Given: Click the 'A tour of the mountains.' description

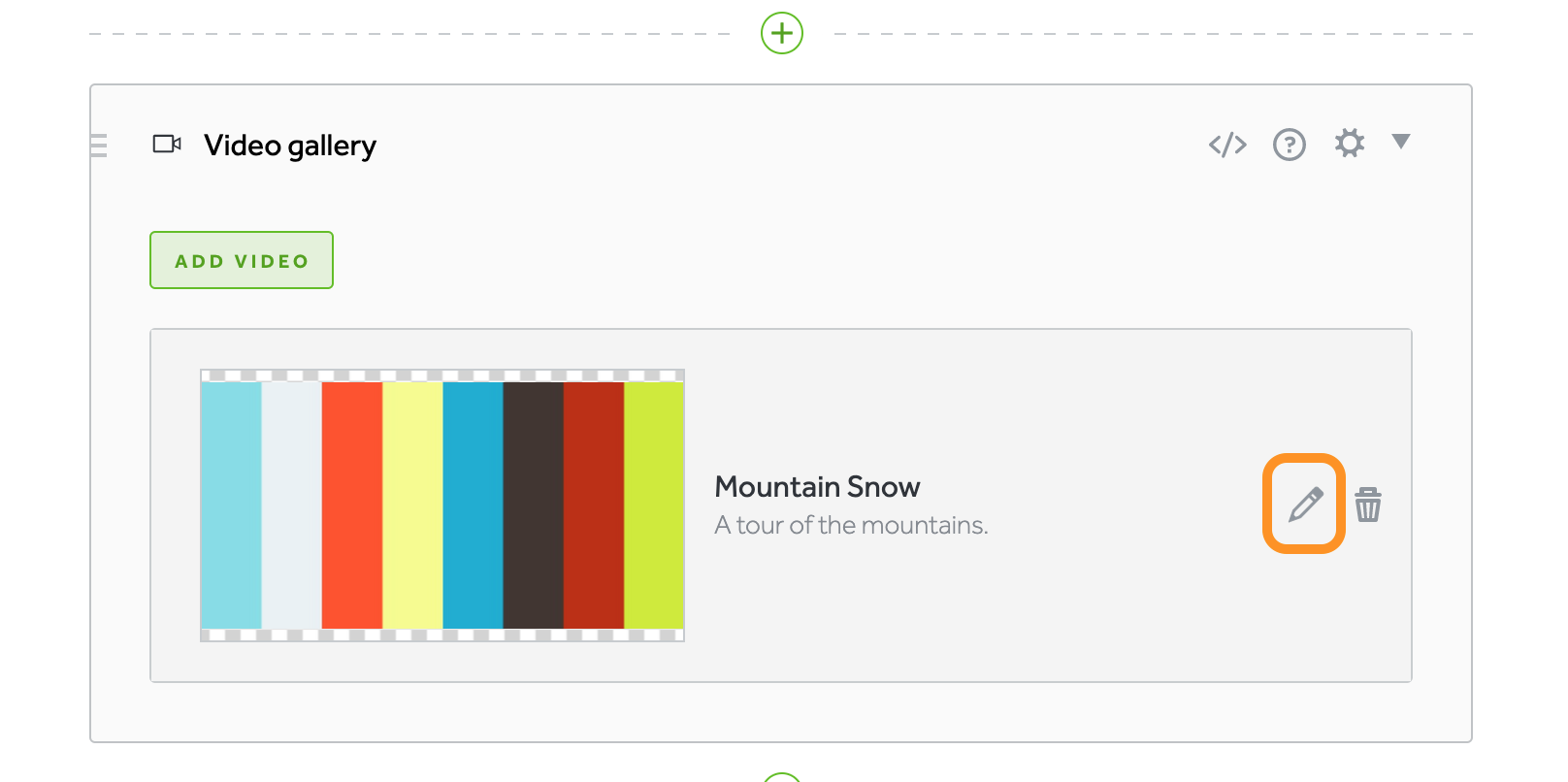Looking at the screenshot, I should [851, 525].
